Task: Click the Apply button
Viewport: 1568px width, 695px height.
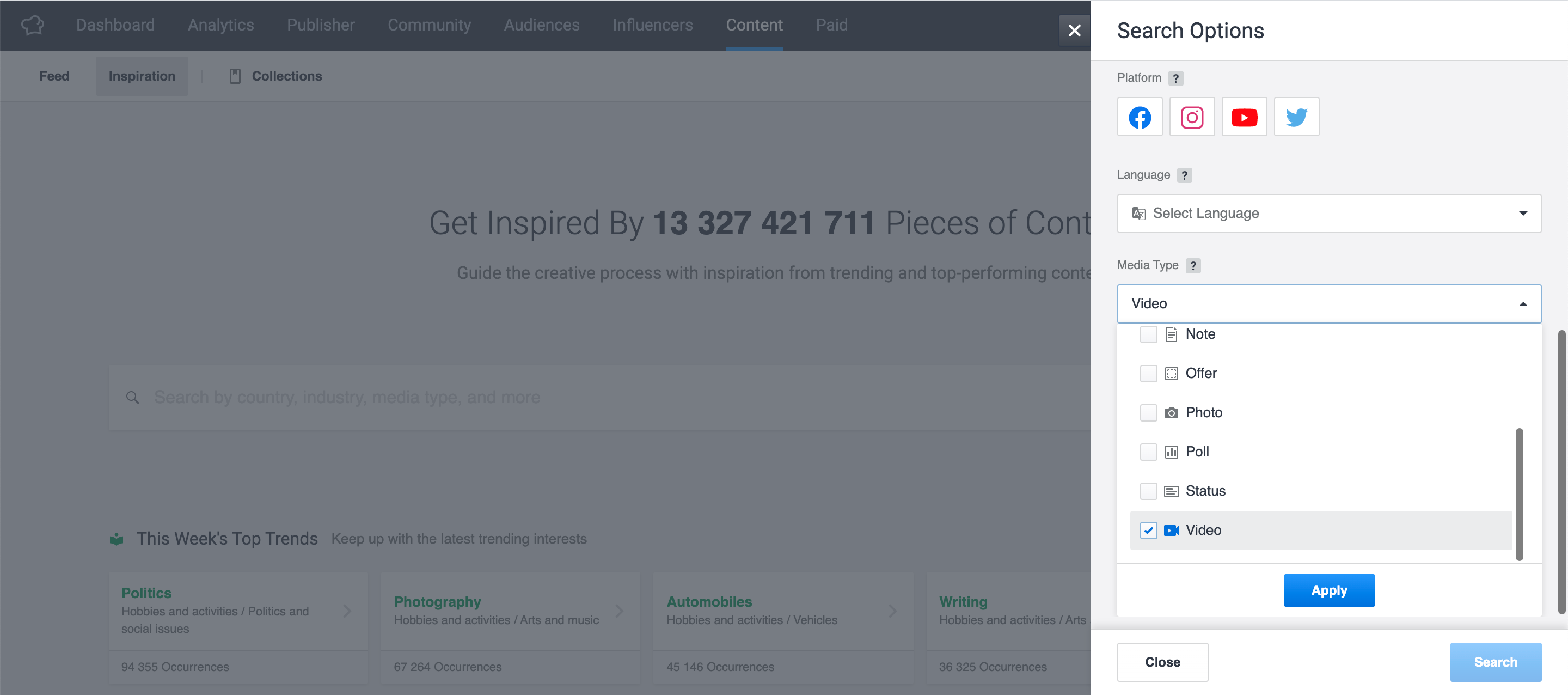Action: 1329,590
